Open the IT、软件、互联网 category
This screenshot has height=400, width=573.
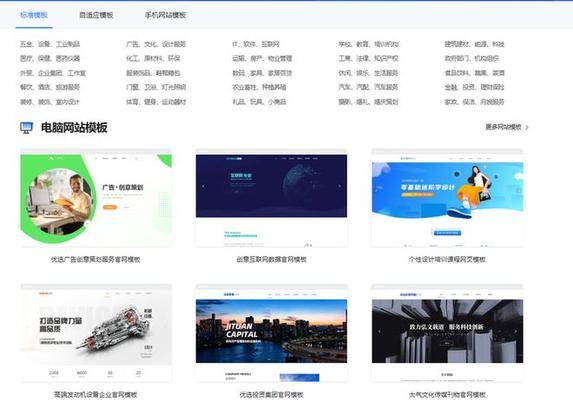pos(256,44)
